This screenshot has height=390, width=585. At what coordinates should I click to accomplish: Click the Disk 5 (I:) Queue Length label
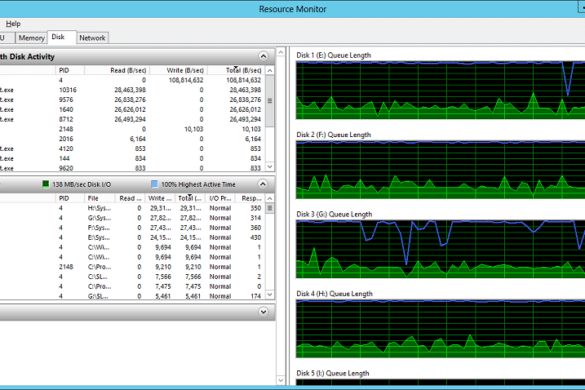333,373
